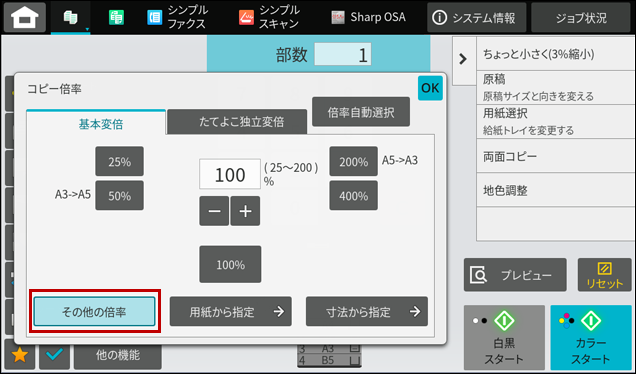Set ratio to 400%
636x374 pixels.
point(353,196)
